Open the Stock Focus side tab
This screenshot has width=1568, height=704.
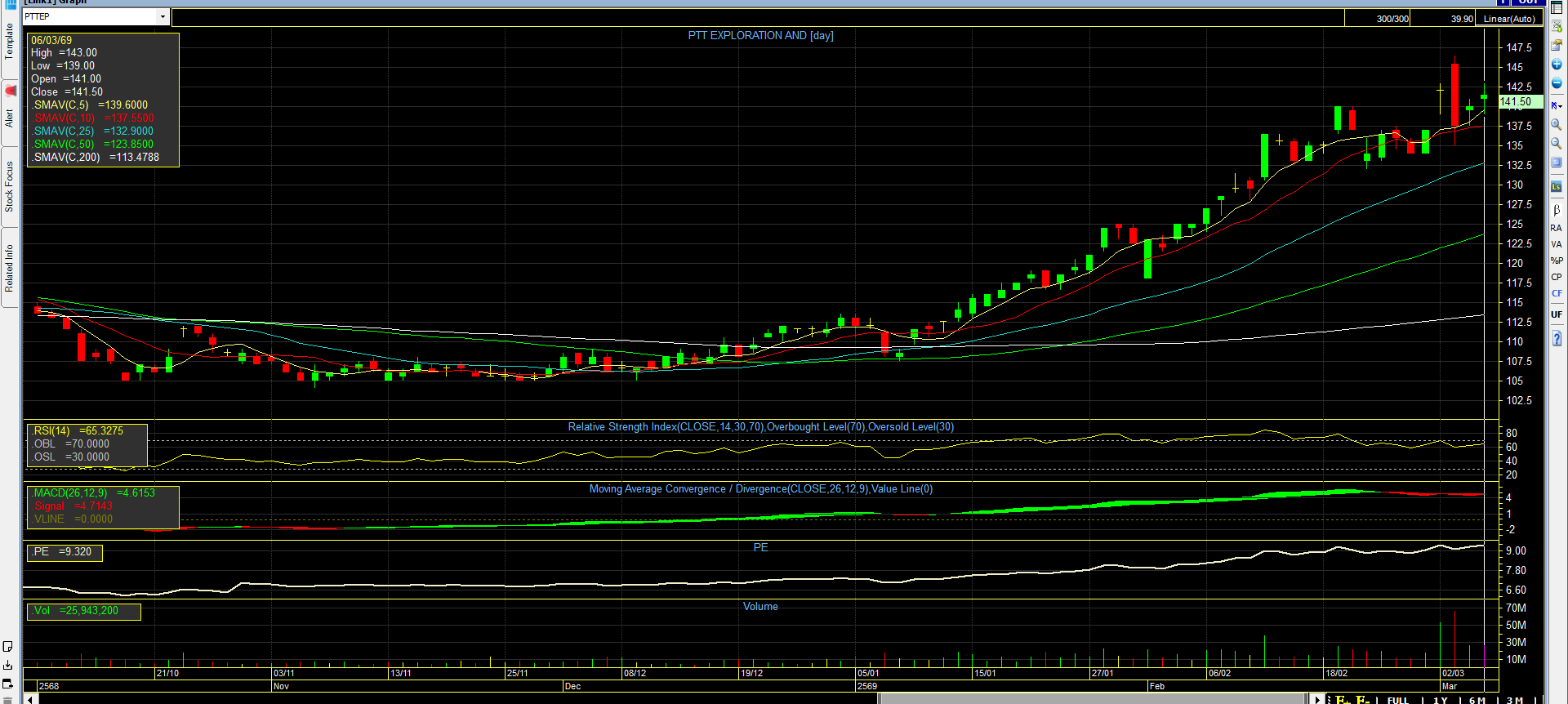(10, 186)
